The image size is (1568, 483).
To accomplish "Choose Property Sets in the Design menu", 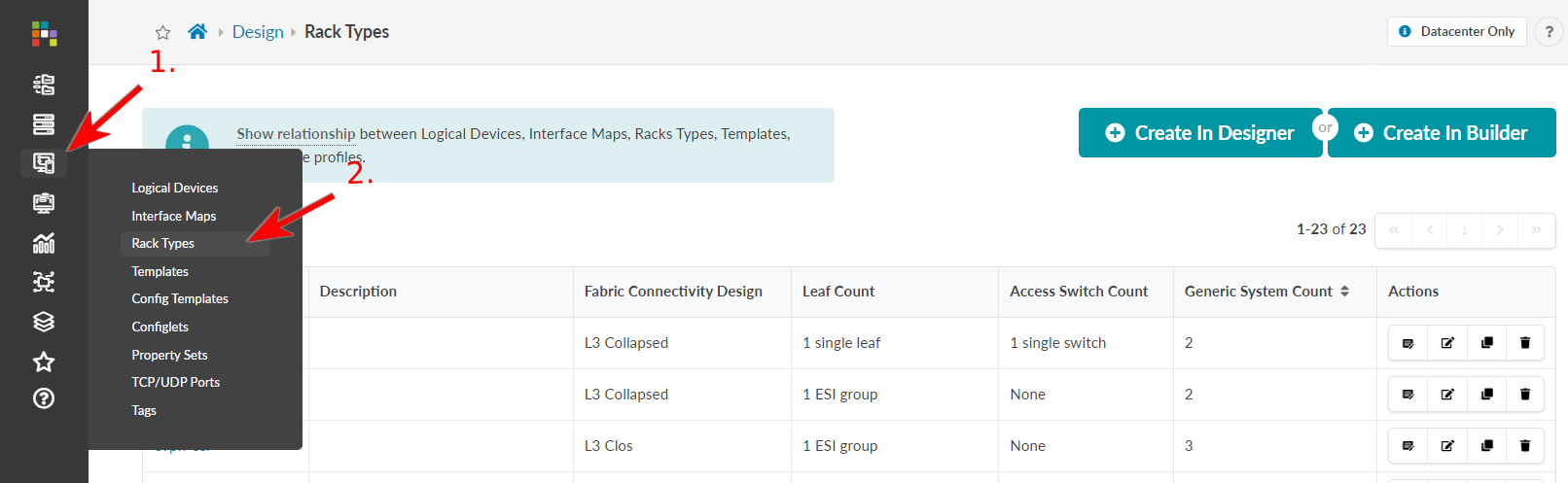I will (x=169, y=355).
